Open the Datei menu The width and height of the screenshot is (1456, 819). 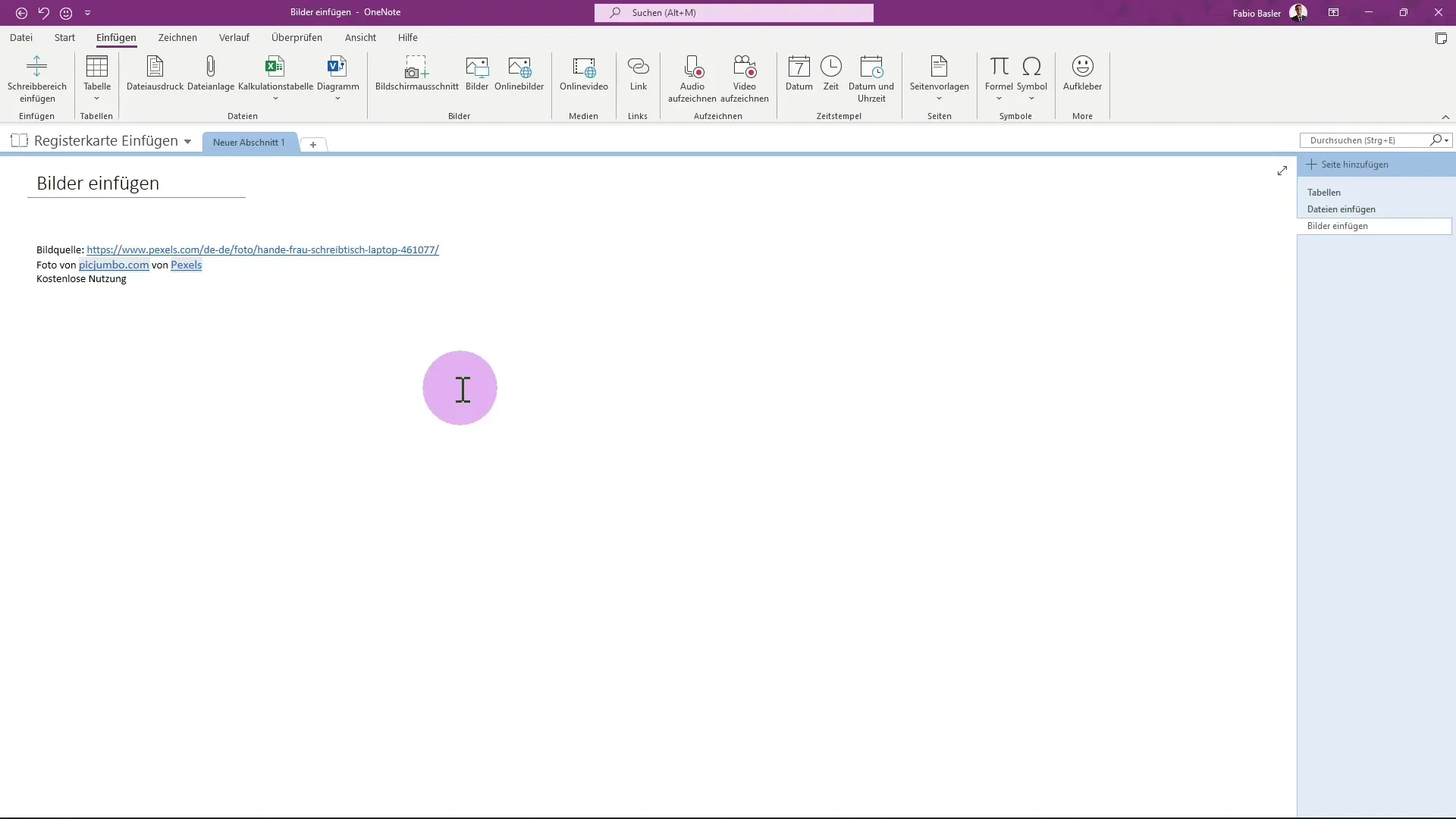21,37
